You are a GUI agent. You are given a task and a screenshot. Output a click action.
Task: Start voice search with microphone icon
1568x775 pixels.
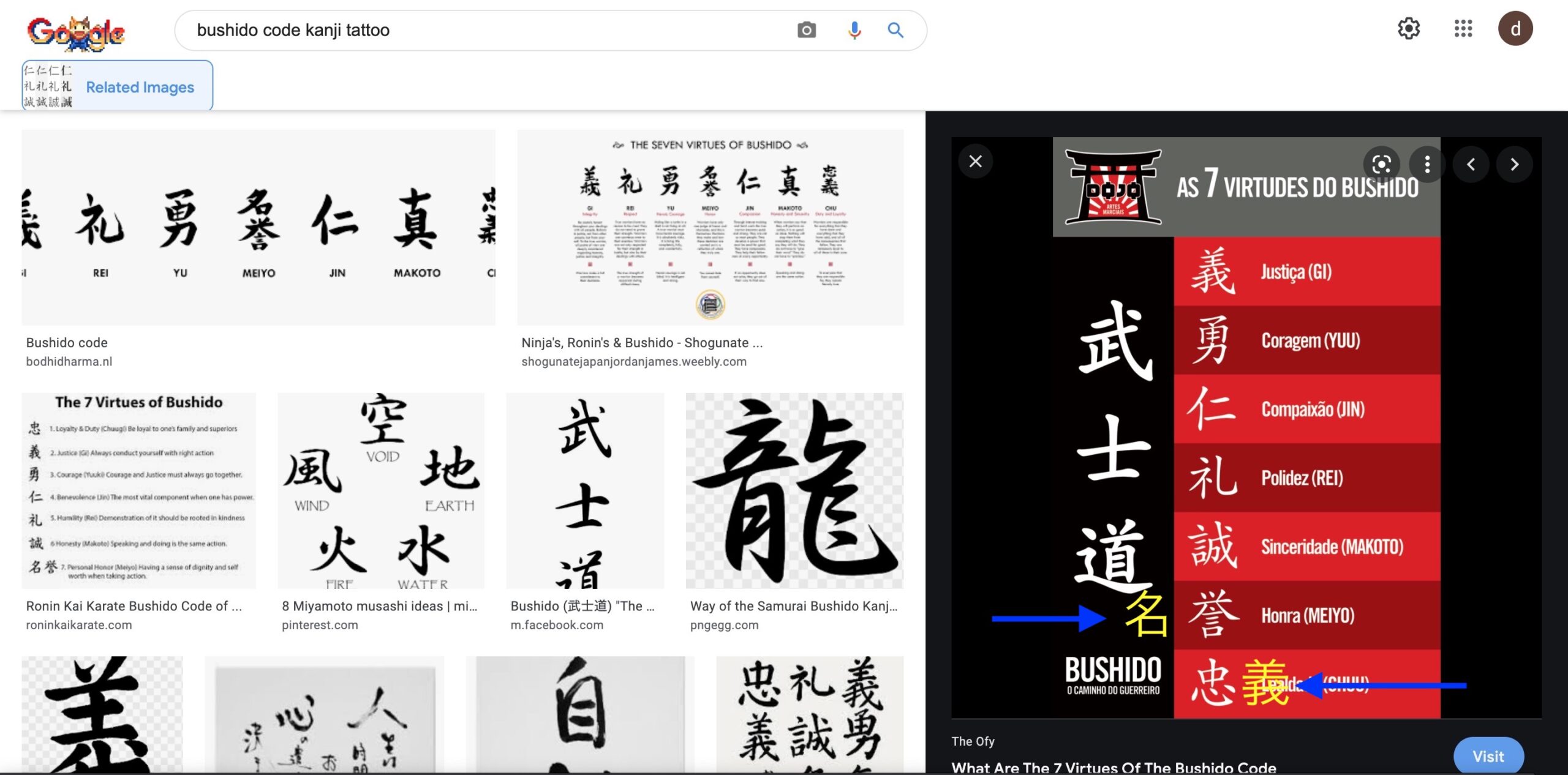[854, 30]
